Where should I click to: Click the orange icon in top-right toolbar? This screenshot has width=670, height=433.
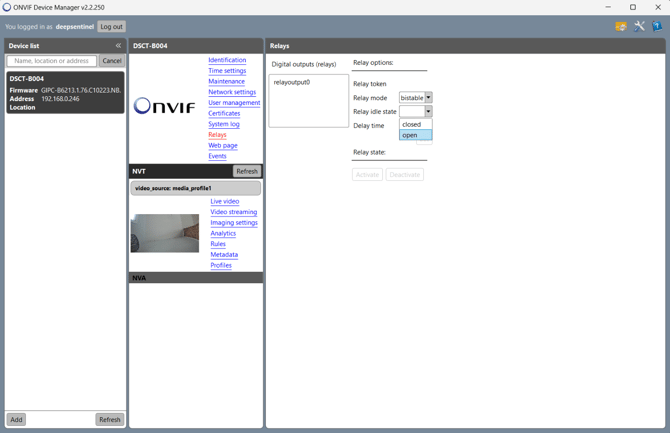621,27
